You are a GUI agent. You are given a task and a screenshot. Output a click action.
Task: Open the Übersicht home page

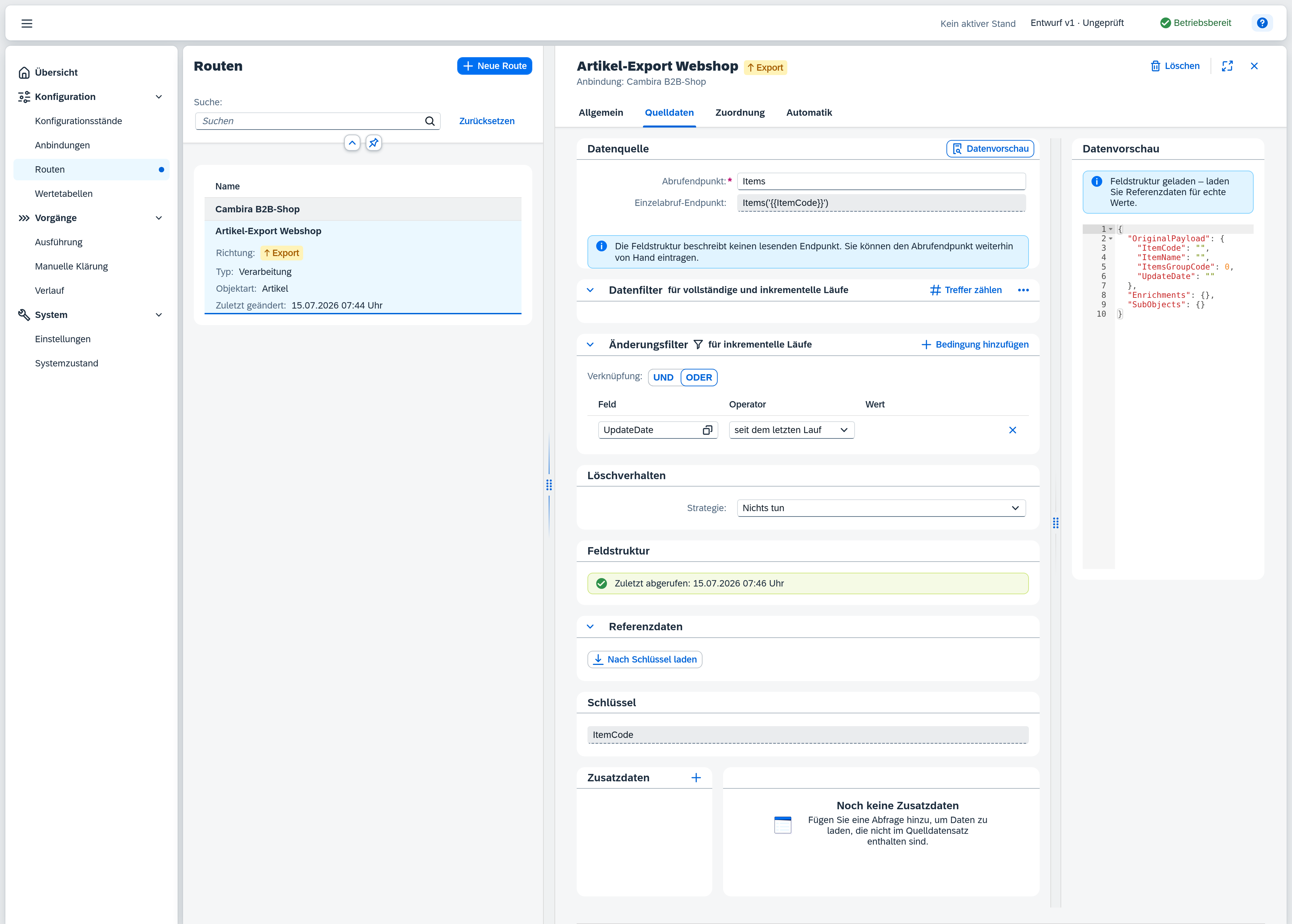click(x=56, y=72)
